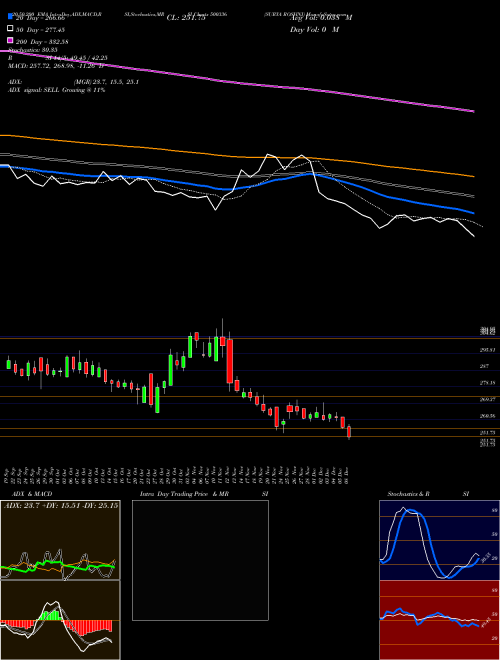Image resolution: width=500 pixels, height=660 pixels.
Task: Click the 287 price axis label
Action: (x=484, y=367)
